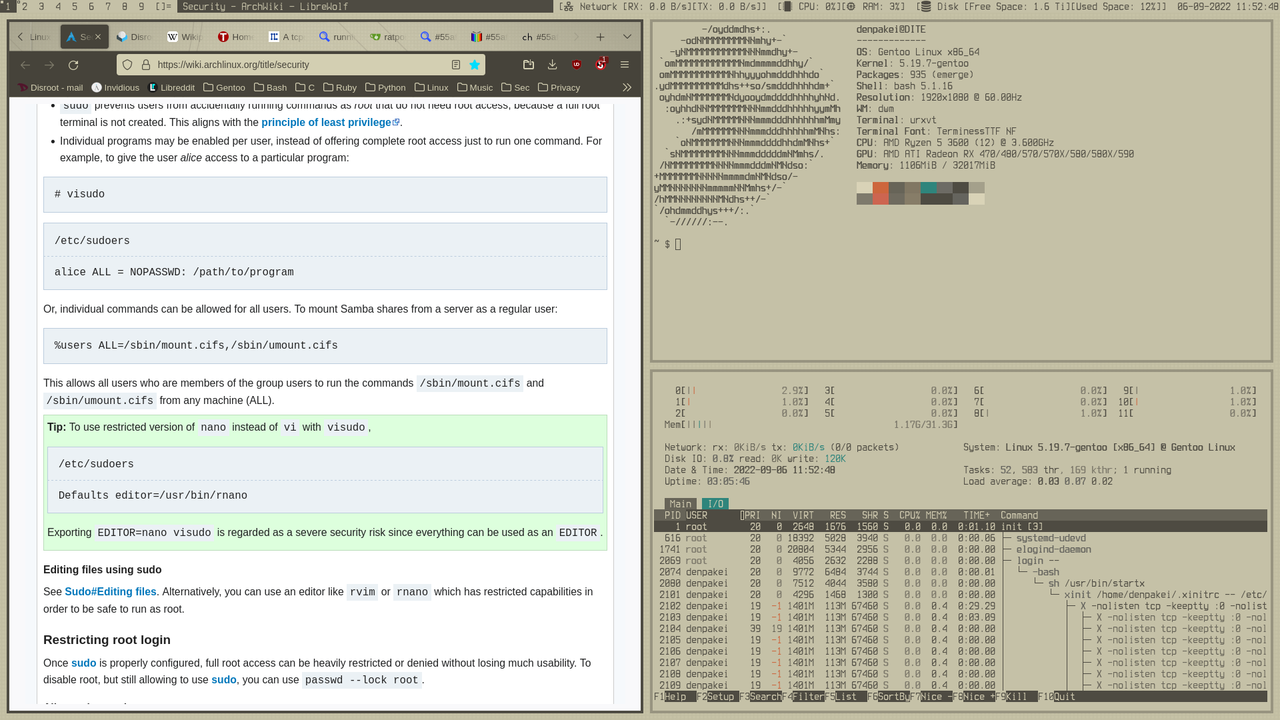This screenshot has height=720, width=1280.
Task: Switch to the 'A tcp' tab
Action: click(x=287, y=37)
